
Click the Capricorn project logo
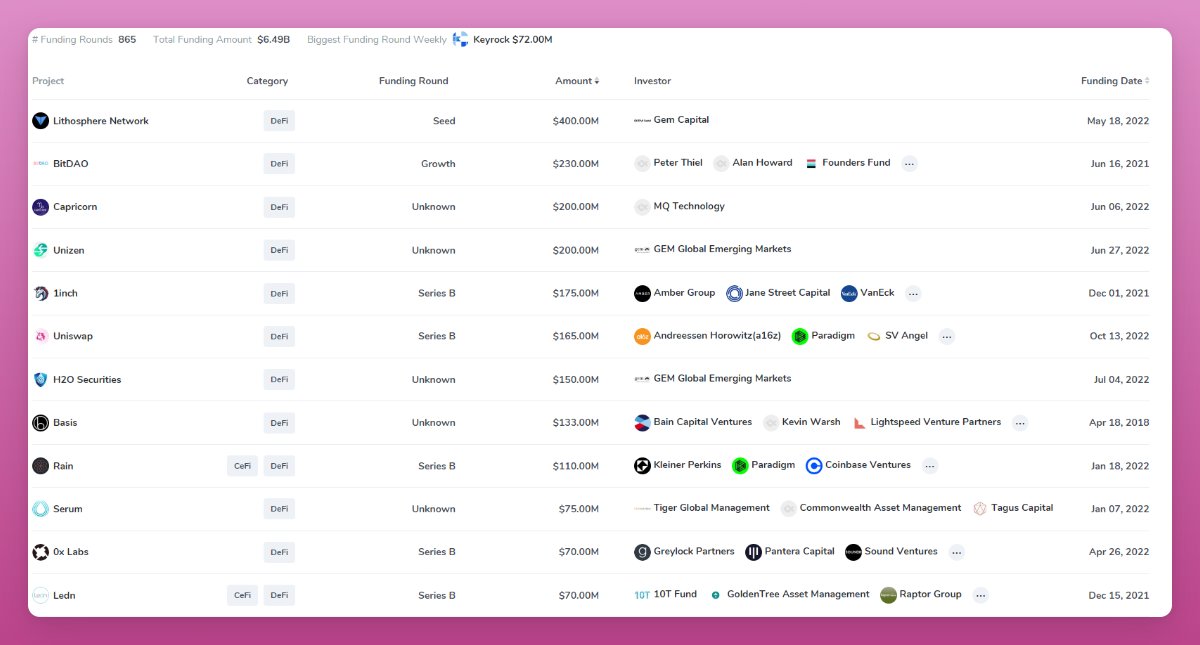[40, 207]
